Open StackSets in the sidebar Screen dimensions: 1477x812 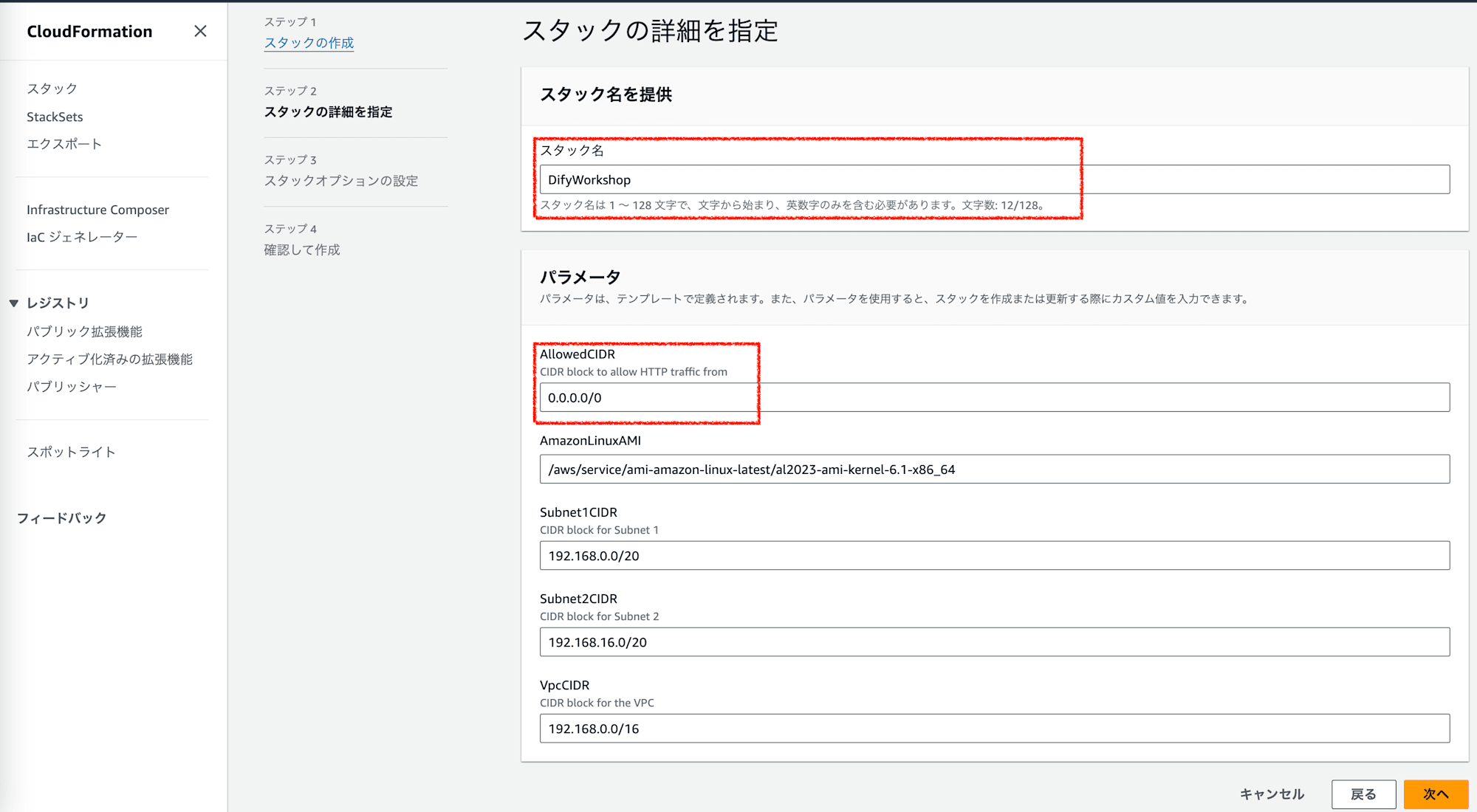(55, 117)
